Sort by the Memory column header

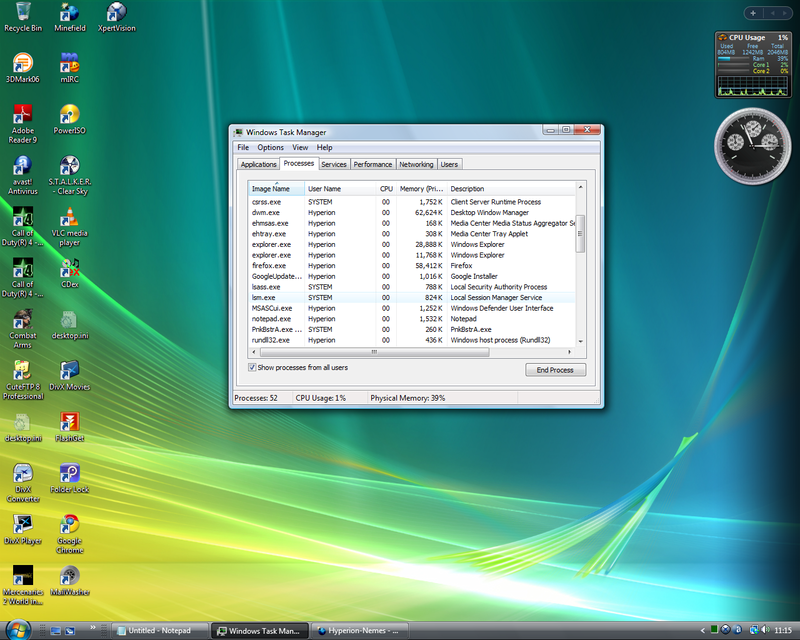click(421, 189)
